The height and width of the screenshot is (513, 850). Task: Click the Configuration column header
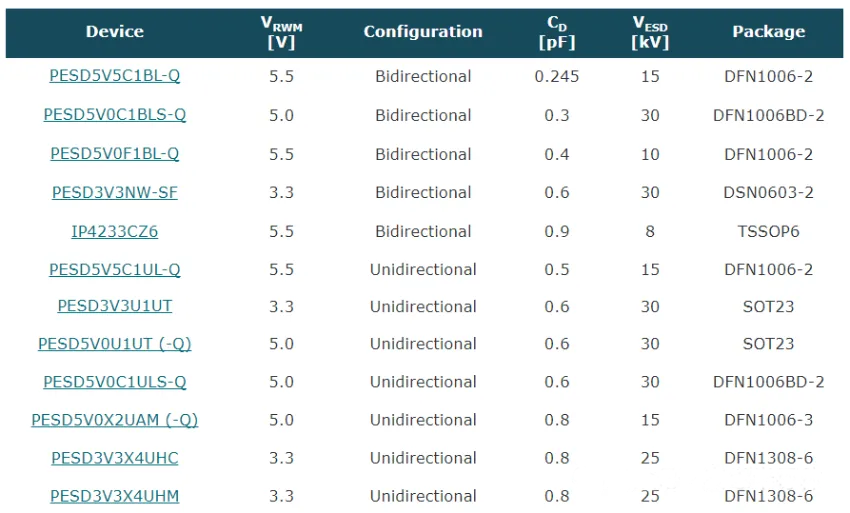pos(423,32)
